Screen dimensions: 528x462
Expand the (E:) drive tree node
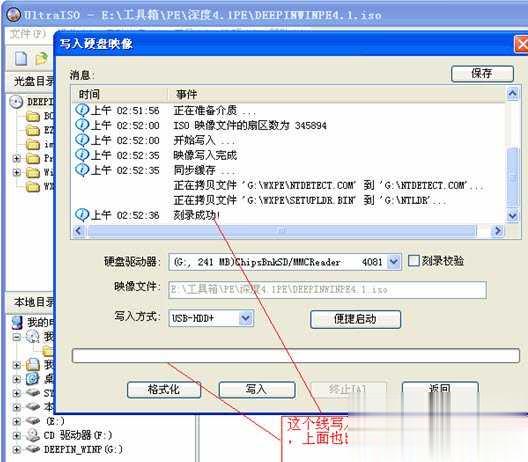pyautogui.click(x=16, y=421)
